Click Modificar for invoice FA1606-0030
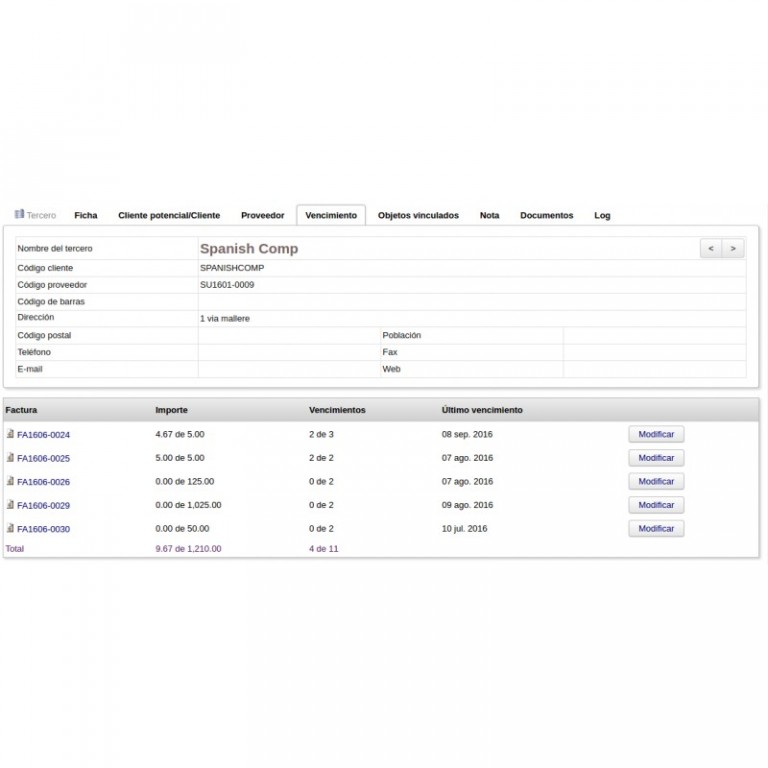 [x=656, y=528]
